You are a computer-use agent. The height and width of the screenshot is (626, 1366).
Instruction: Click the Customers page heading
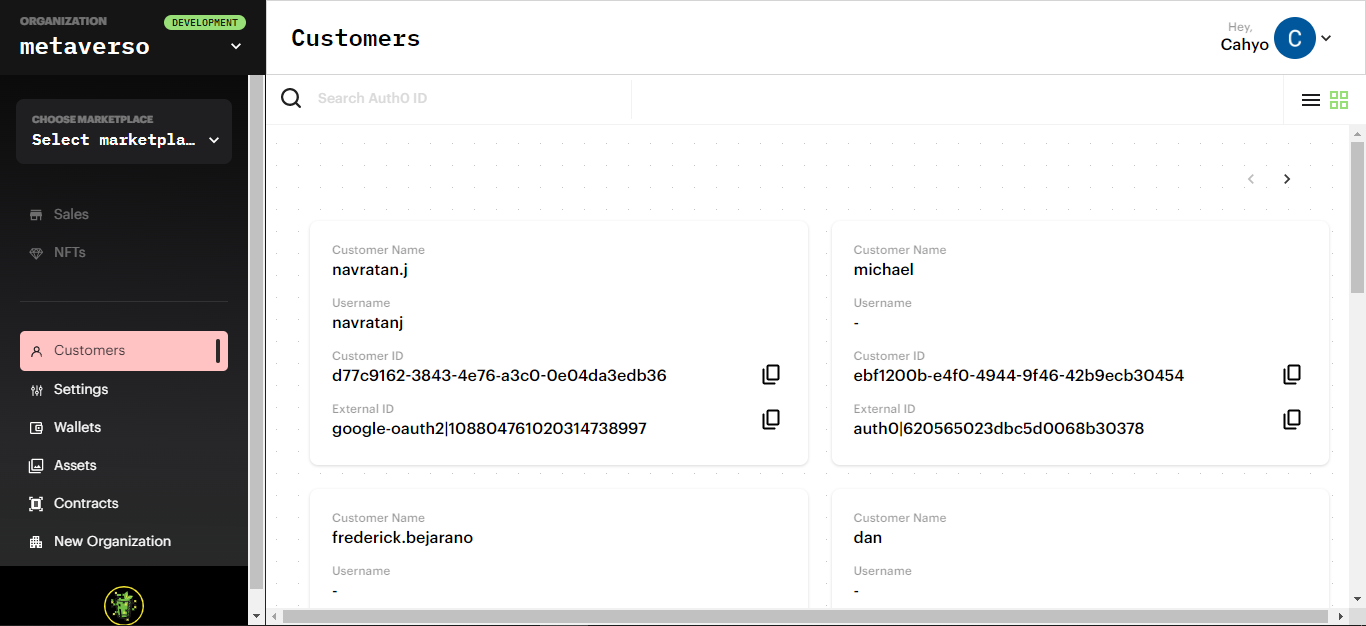(355, 38)
